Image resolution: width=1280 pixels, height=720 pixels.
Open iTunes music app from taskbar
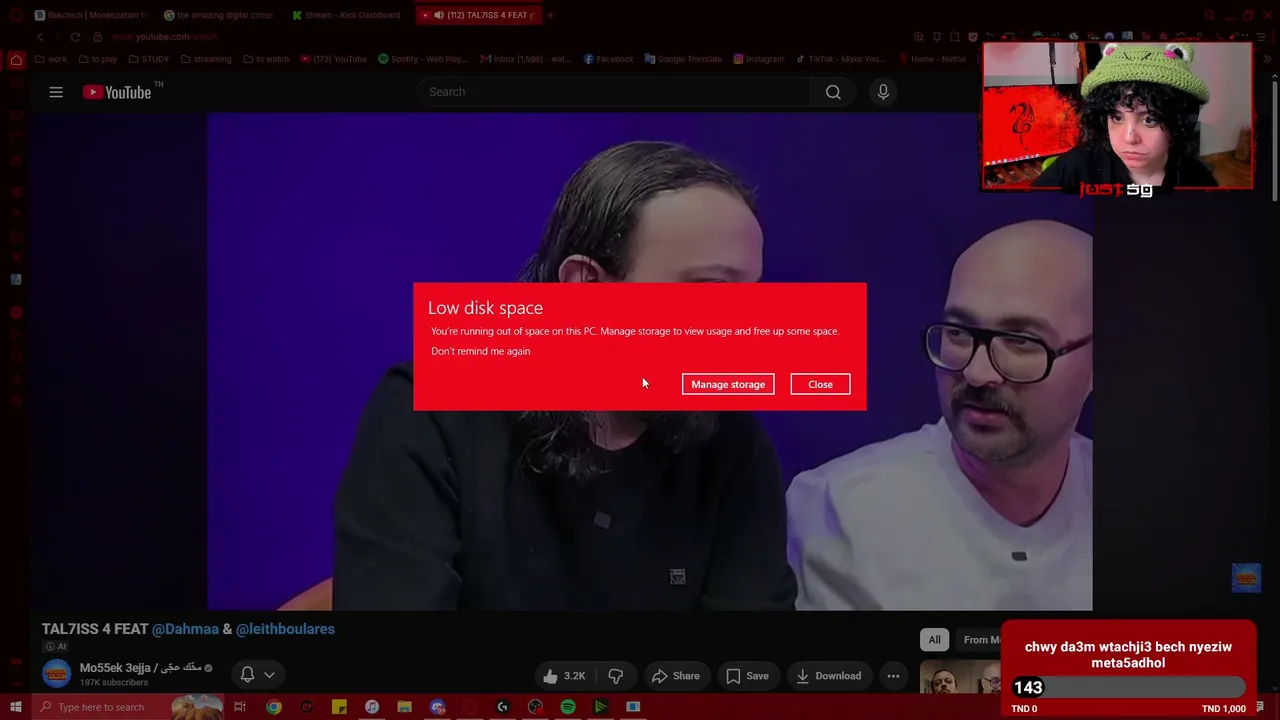point(372,707)
